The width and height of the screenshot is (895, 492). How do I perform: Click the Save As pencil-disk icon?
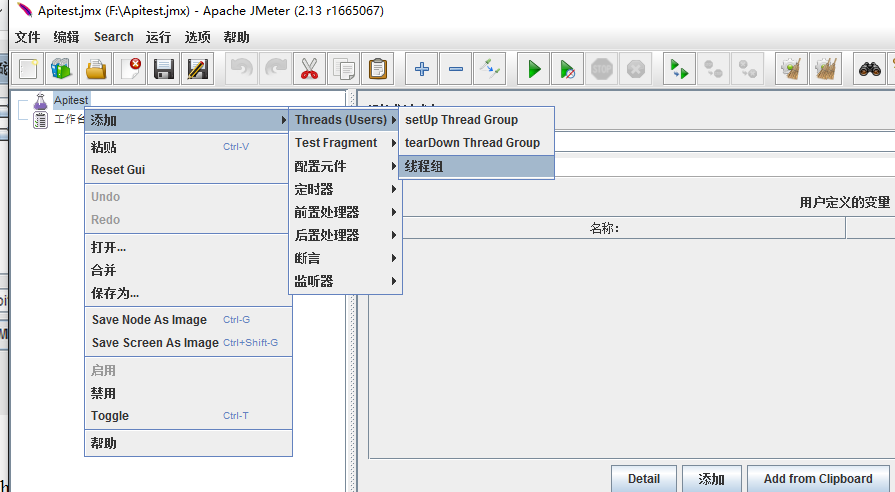click(197, 69)
